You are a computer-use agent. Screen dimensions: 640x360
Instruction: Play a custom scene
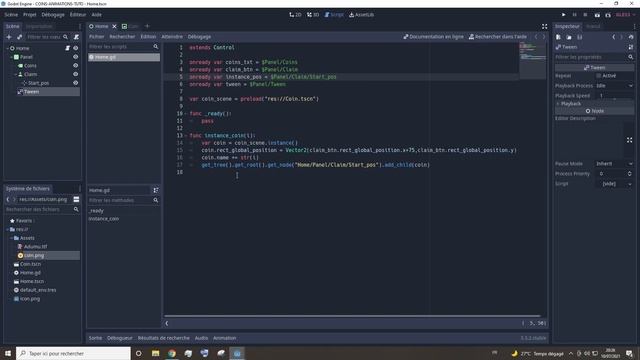(608, 15)
